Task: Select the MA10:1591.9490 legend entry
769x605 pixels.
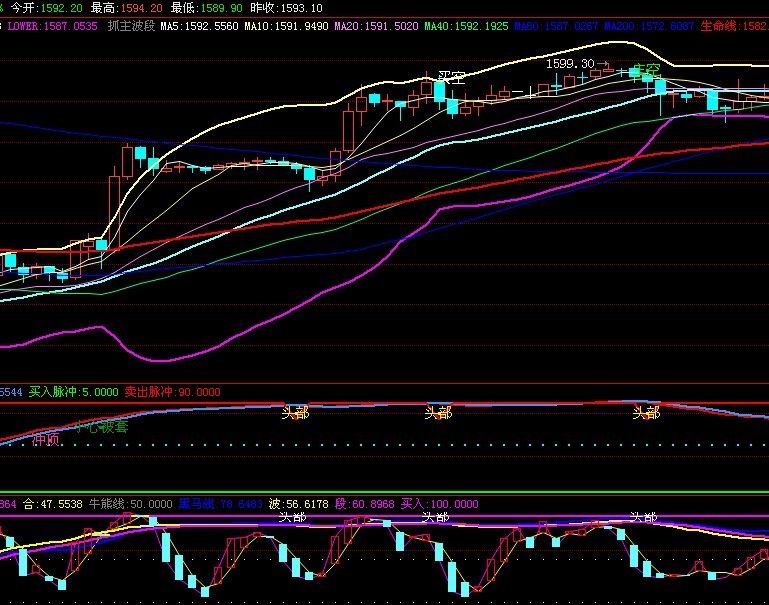Action: click(286, 26)
